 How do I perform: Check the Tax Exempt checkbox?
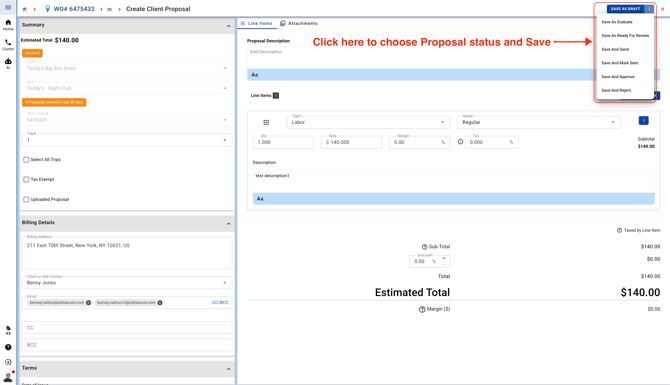point(26,179)
